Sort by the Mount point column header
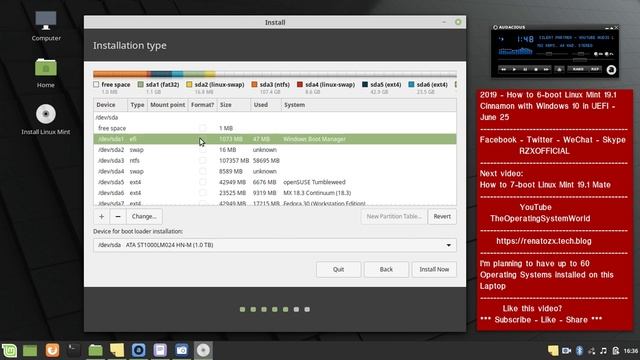 click(x=167, y=105)
